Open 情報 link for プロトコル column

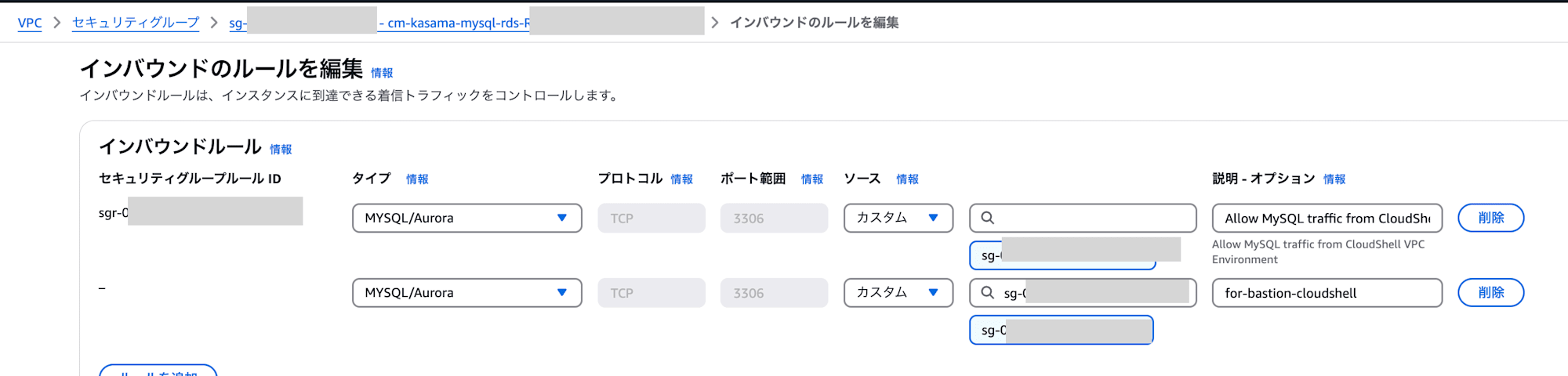pos(681,179)
